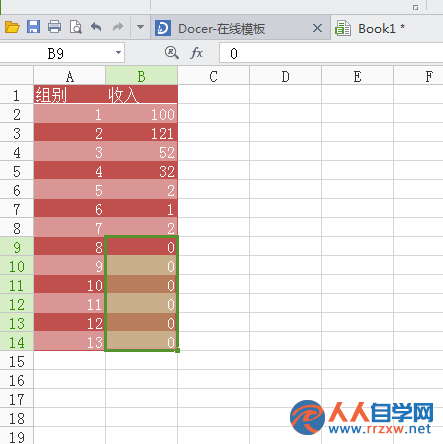Select cell A11 containing 10
This screenshot has width=443, height=444.
[x=70, y=285]
